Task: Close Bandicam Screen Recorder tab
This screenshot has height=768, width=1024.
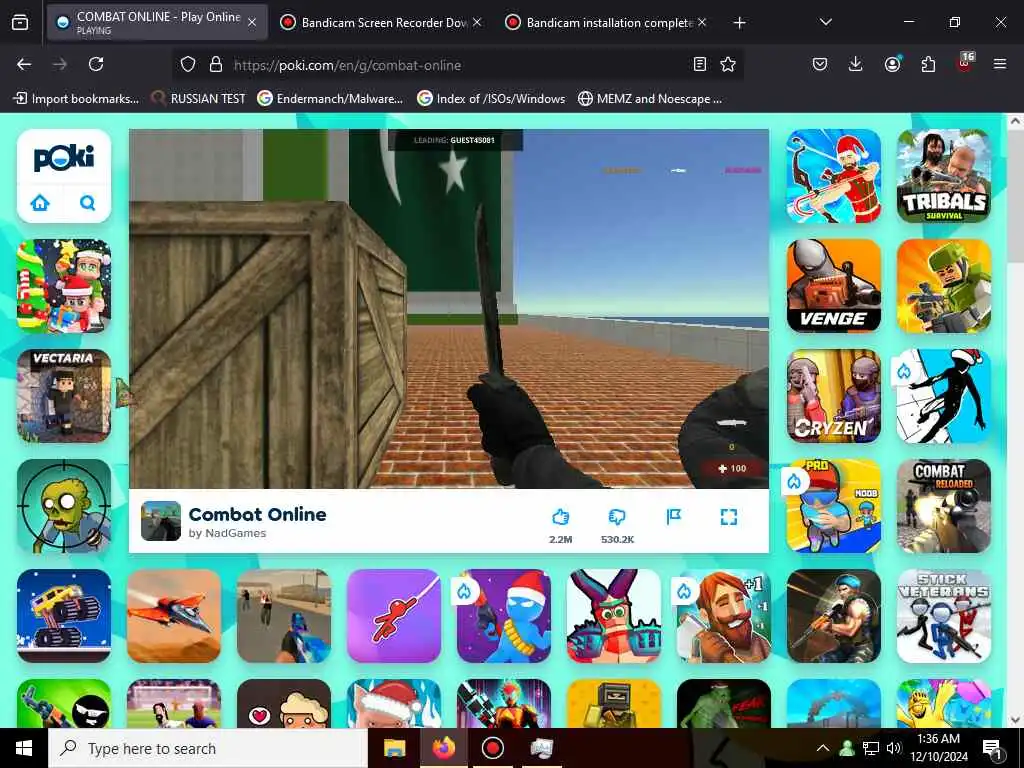Action: click(x=477, y=22)
